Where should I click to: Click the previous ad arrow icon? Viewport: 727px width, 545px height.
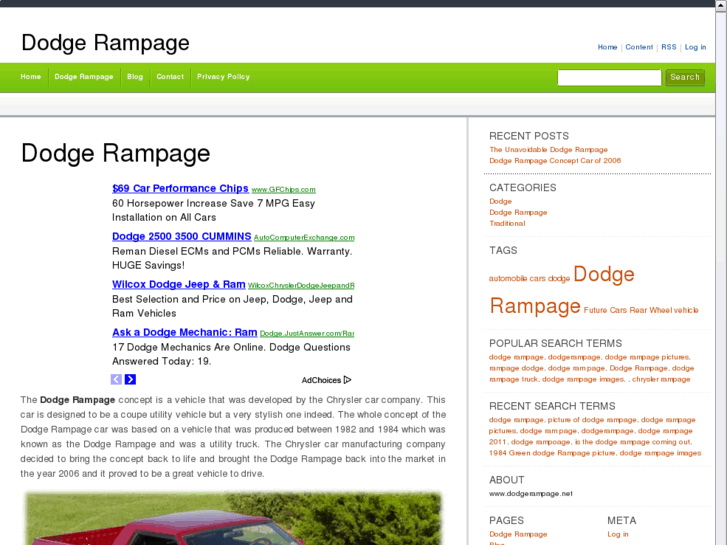coord(116,379)
